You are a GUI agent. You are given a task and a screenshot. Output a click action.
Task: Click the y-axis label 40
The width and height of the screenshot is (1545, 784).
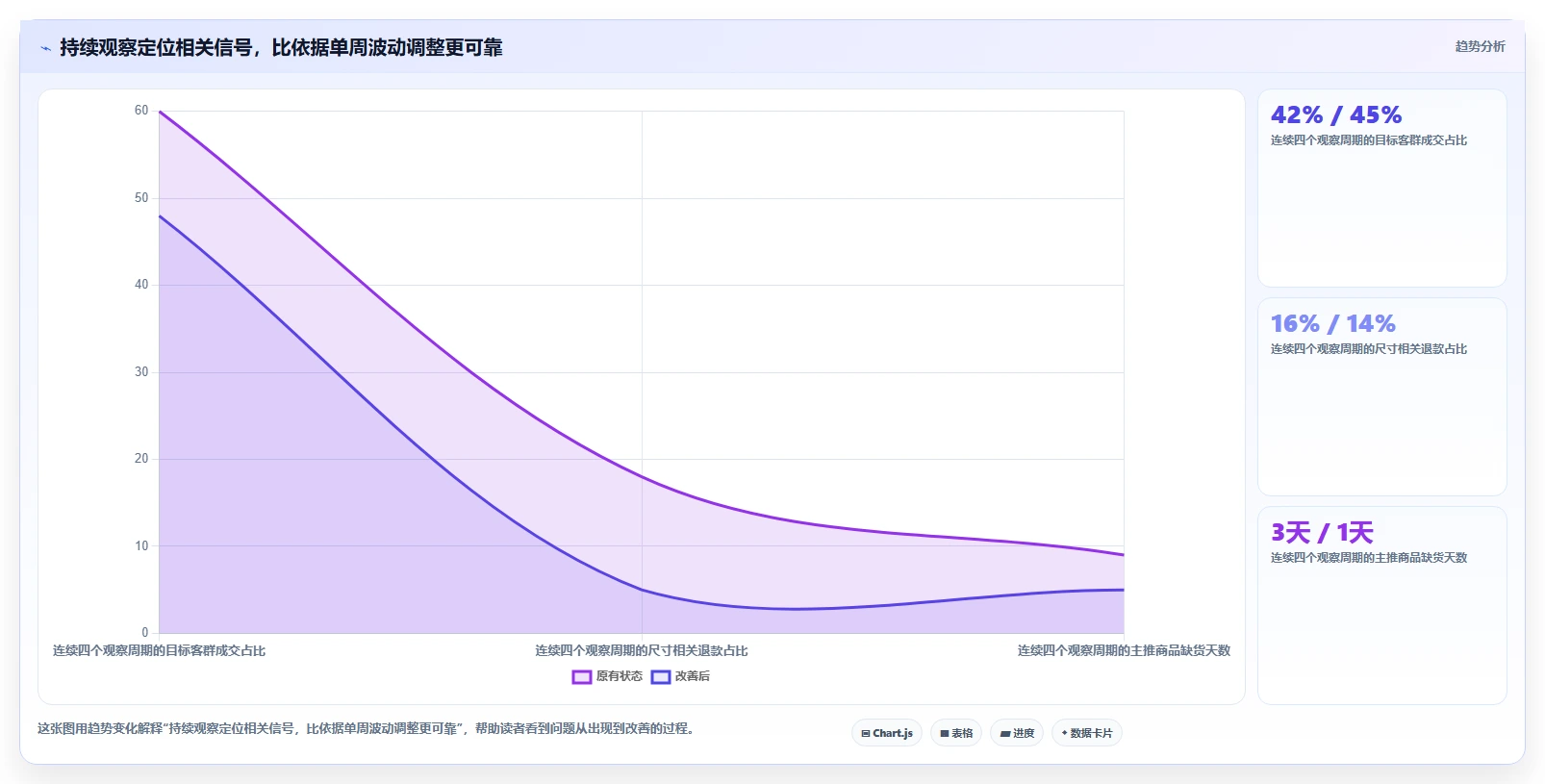[141, 285]
